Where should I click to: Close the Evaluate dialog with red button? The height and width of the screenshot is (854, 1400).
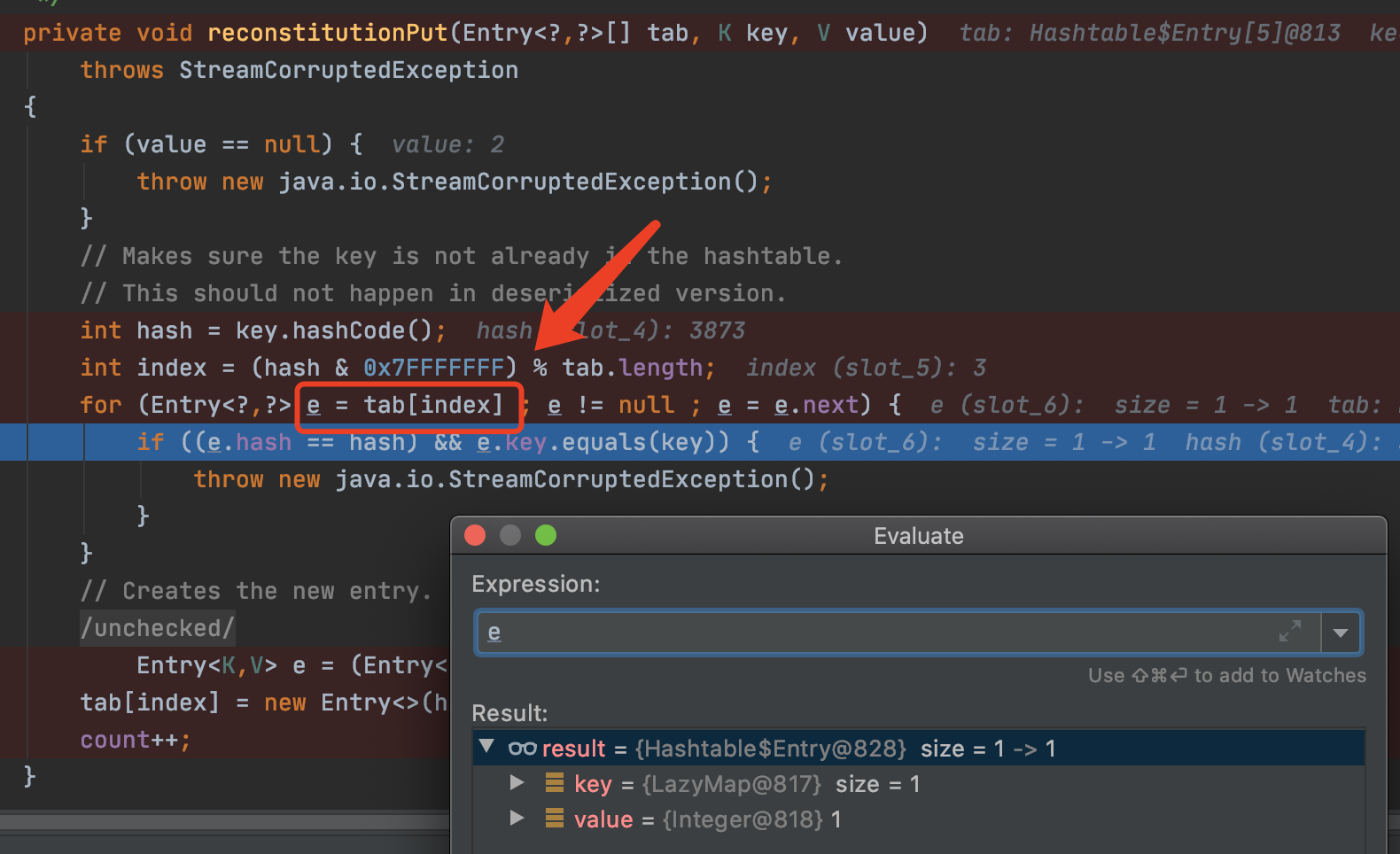(475, 535)
